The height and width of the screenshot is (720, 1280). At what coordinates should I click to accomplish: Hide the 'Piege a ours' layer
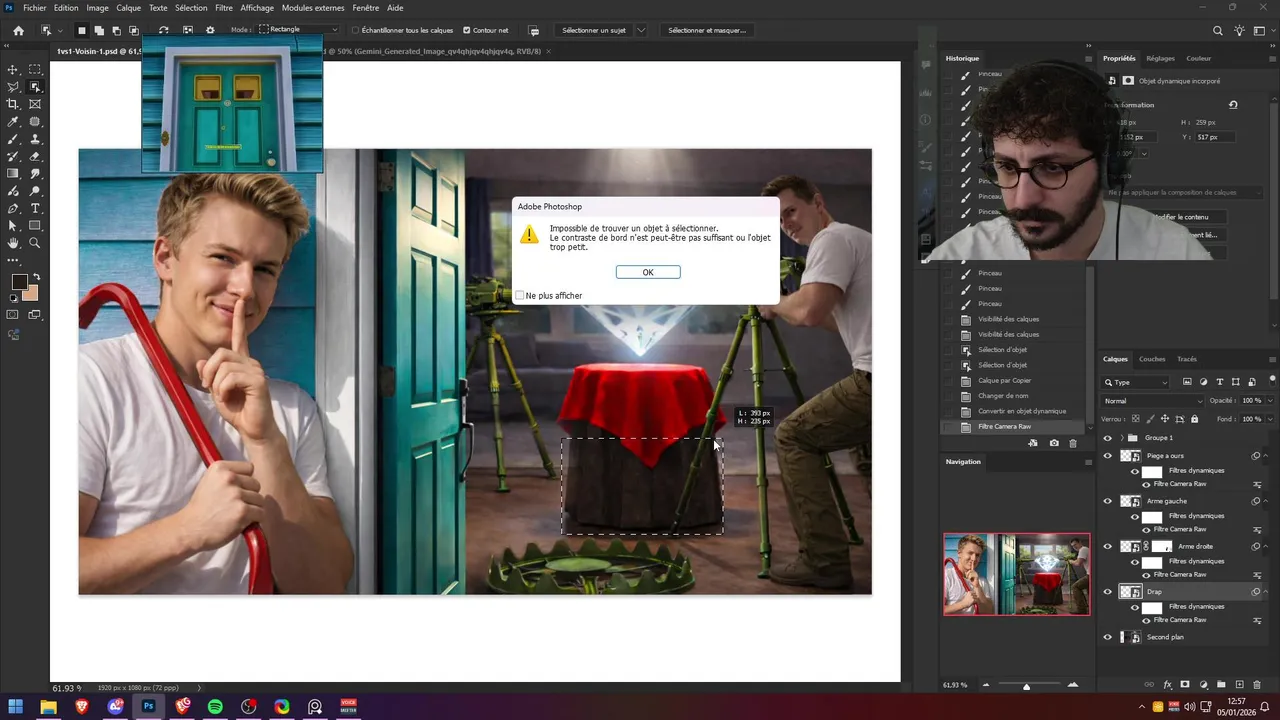[x=1107, y=456]
